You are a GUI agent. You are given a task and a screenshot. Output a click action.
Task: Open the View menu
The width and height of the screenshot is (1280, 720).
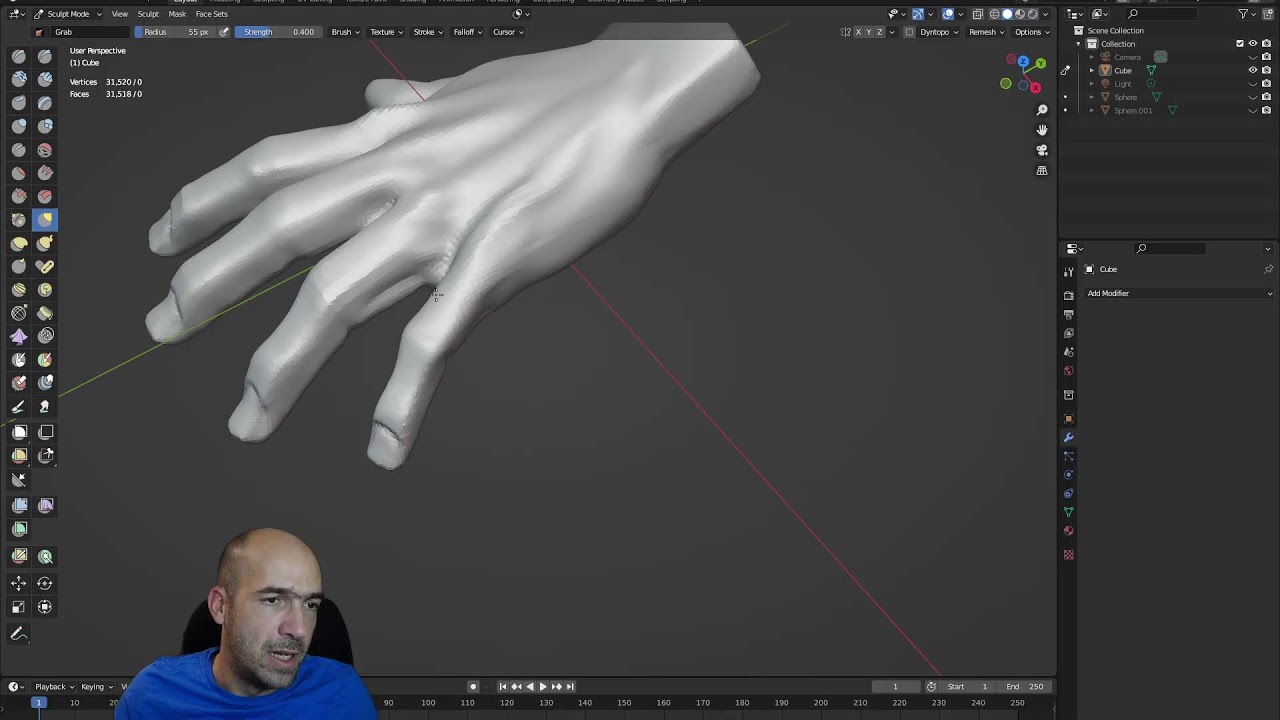(119, 14)
